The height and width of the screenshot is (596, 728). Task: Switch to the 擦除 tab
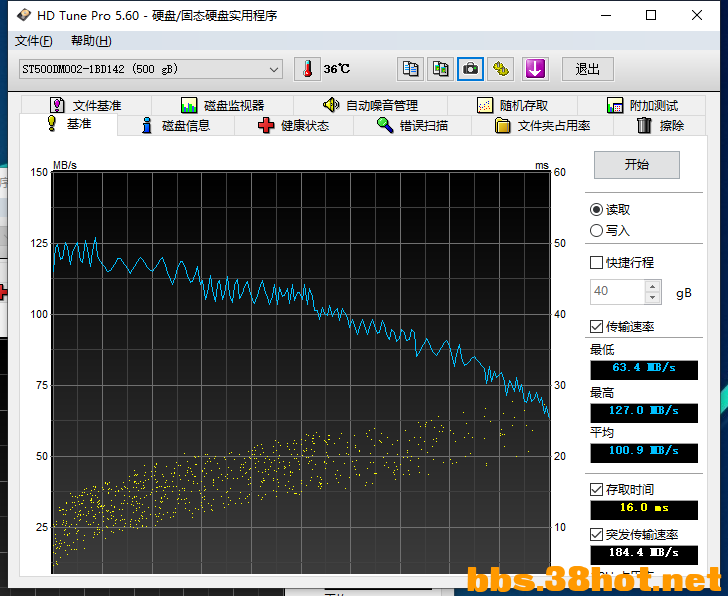click(660, 126)
